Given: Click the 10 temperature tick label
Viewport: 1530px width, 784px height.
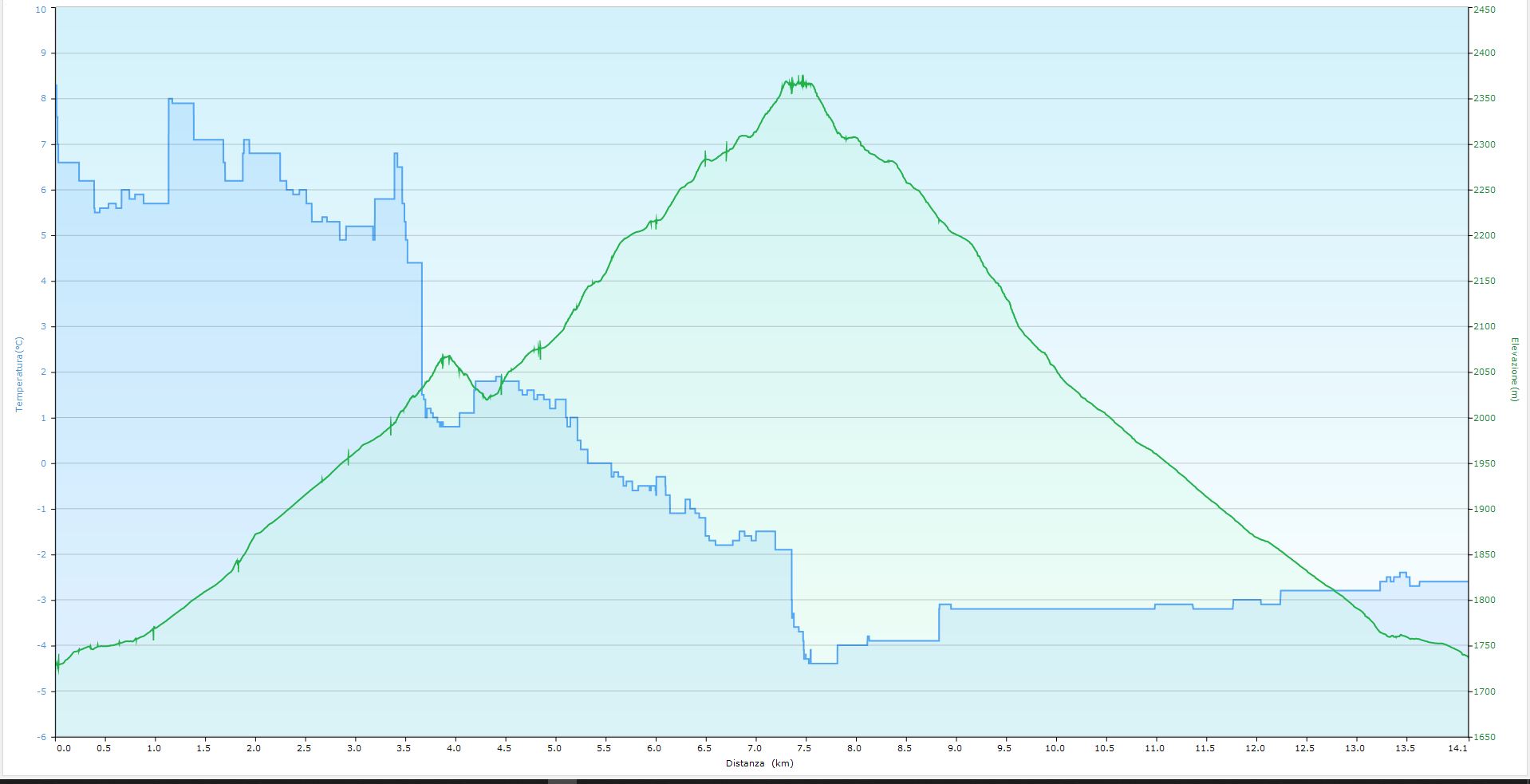Looking at the screenshot, I should [x=41, y=9].
